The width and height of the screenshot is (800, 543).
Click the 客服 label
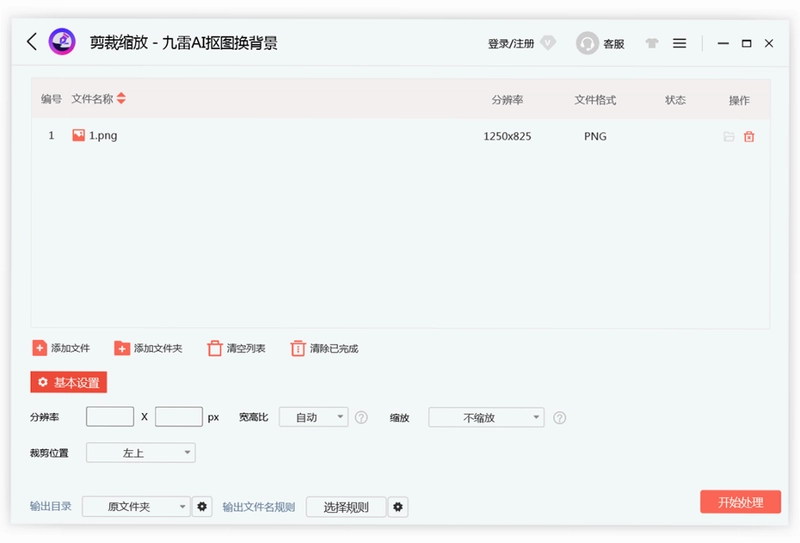point(614,44)
